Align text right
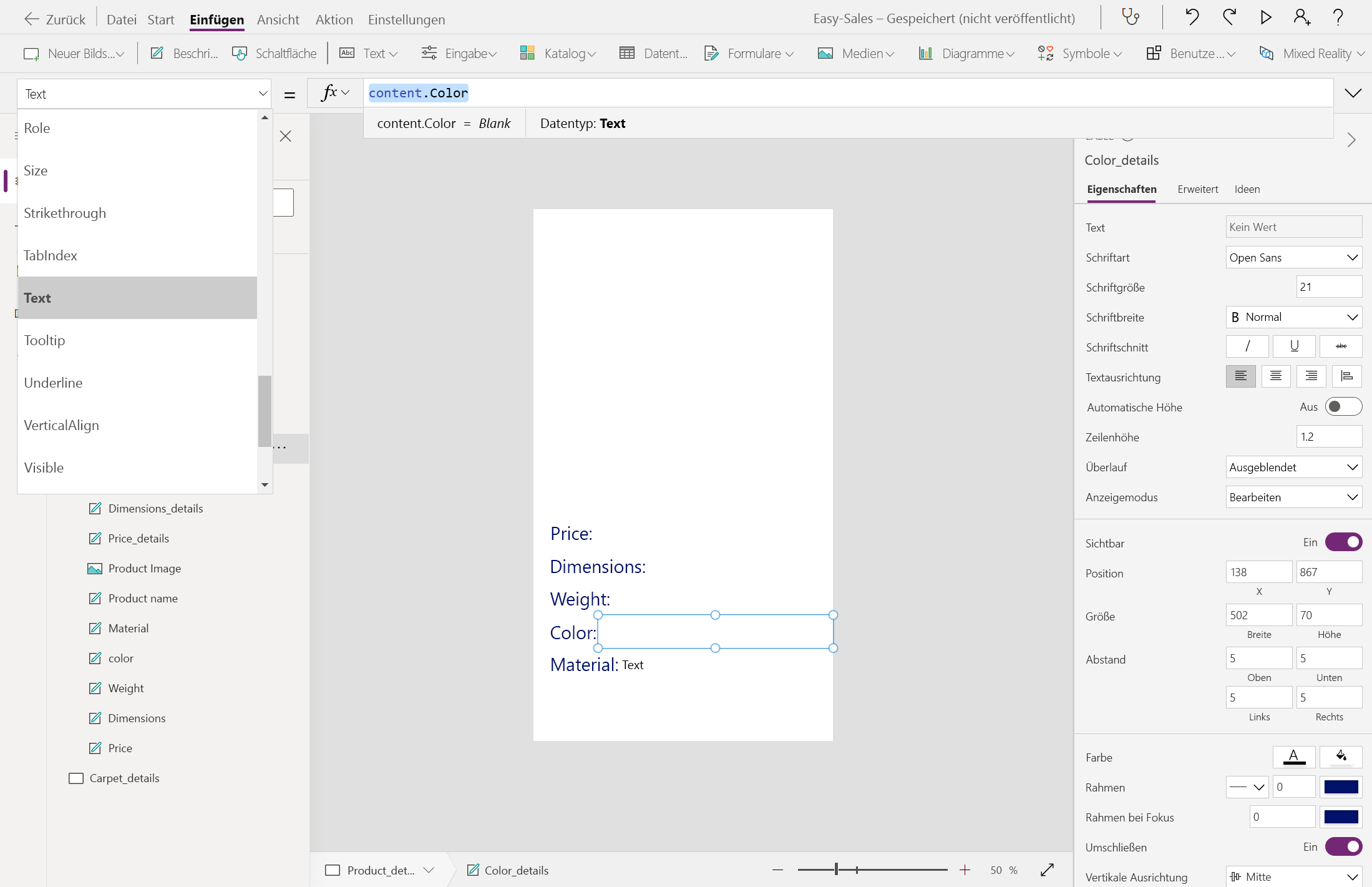This screenshot has height=887, width=1372. click(x=1311, y=376)
